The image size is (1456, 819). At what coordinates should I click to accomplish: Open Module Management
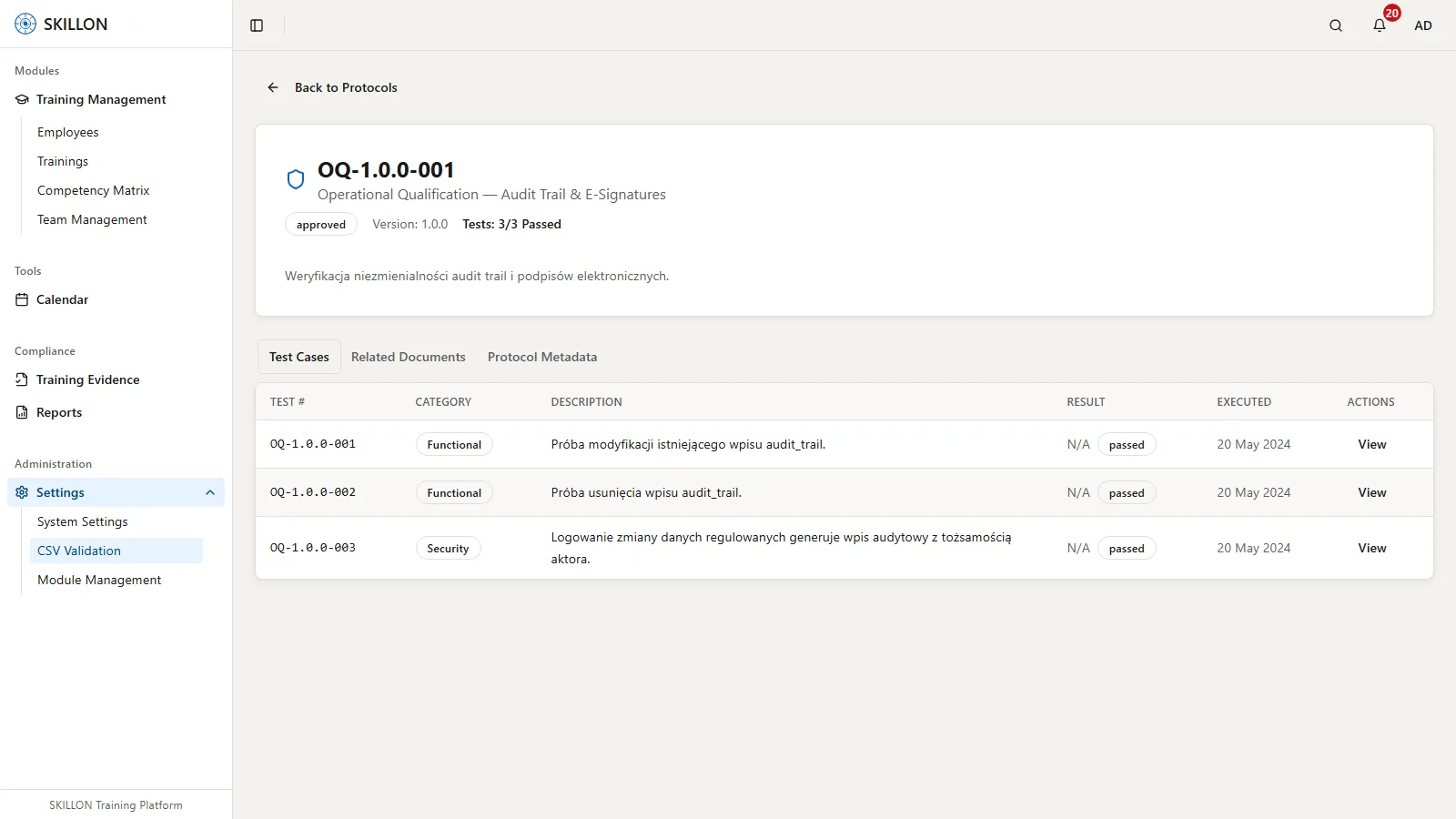coord(99,580)
